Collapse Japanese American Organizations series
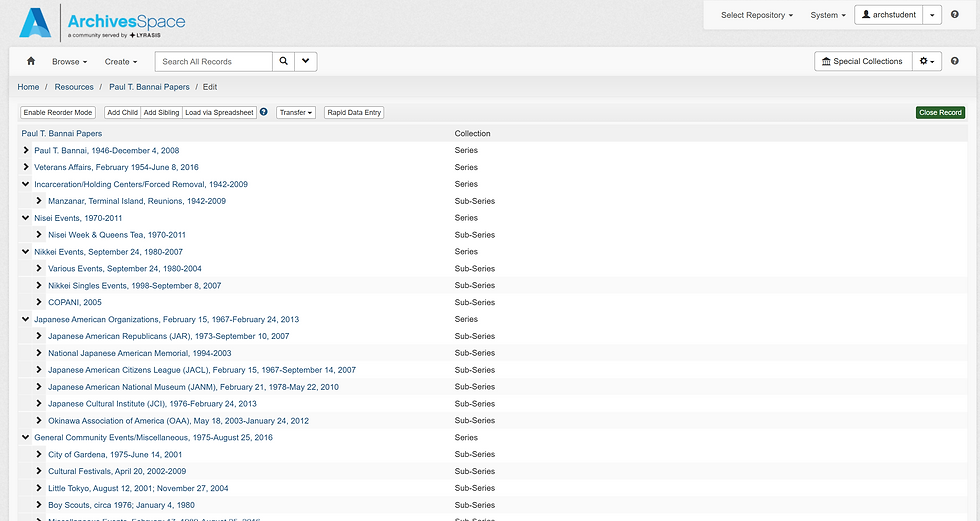 click(x=26, y=319)
